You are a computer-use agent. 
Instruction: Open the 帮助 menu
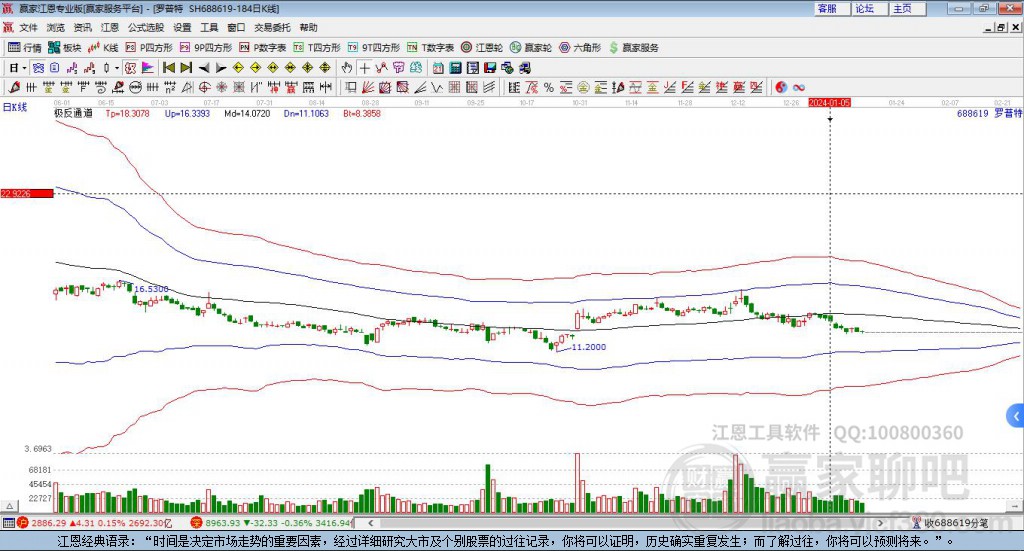coord(308,27)
